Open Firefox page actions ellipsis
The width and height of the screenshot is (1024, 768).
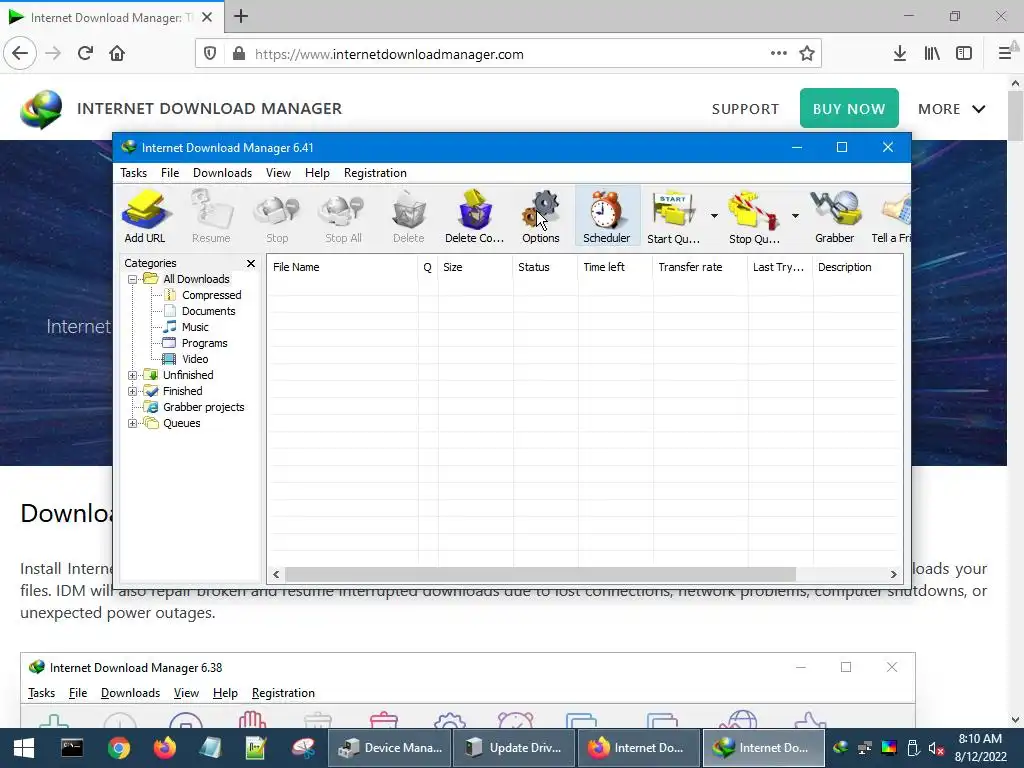(778, 54)
